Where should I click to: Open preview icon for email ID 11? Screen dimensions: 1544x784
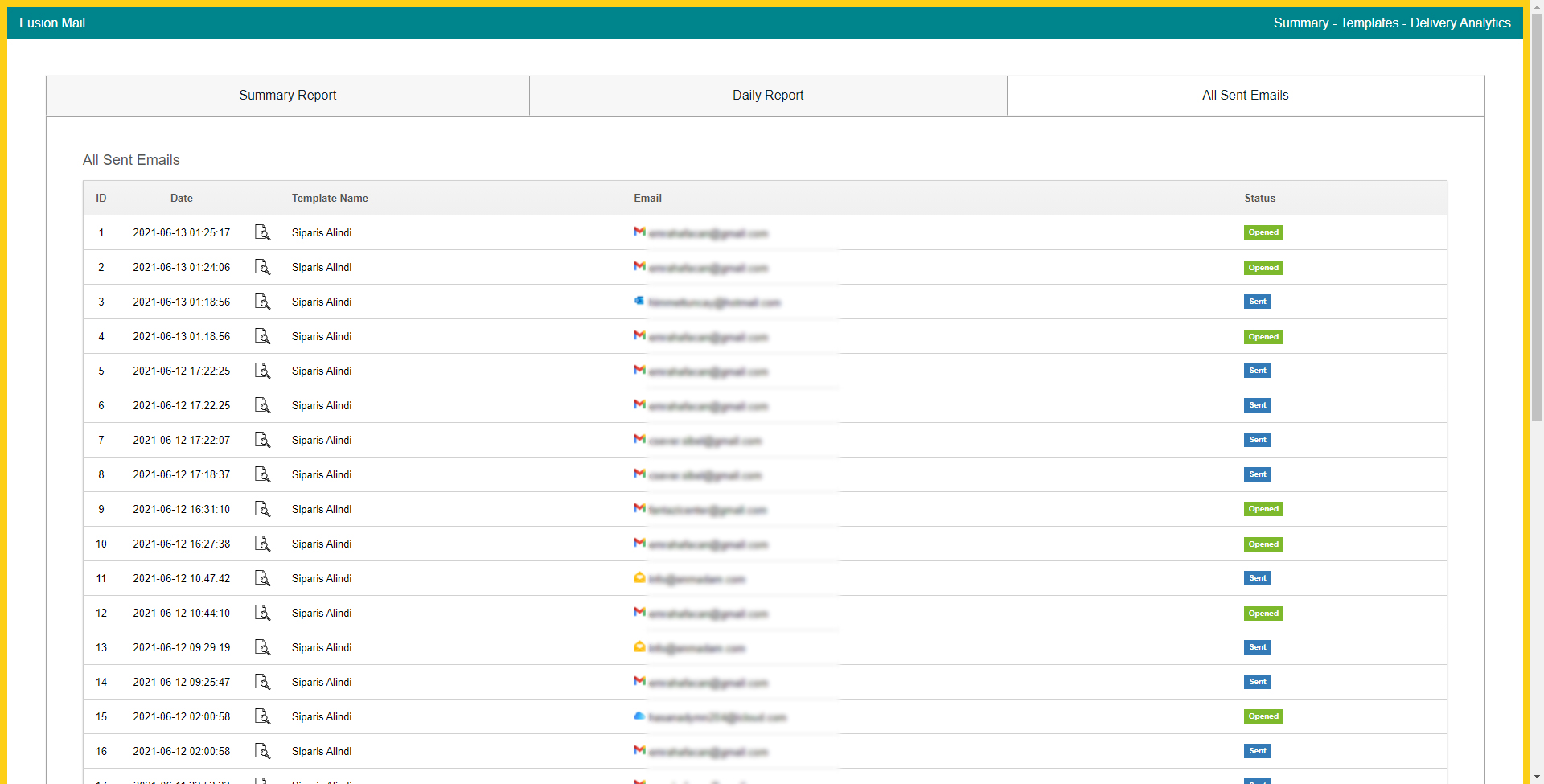[262, 578]
